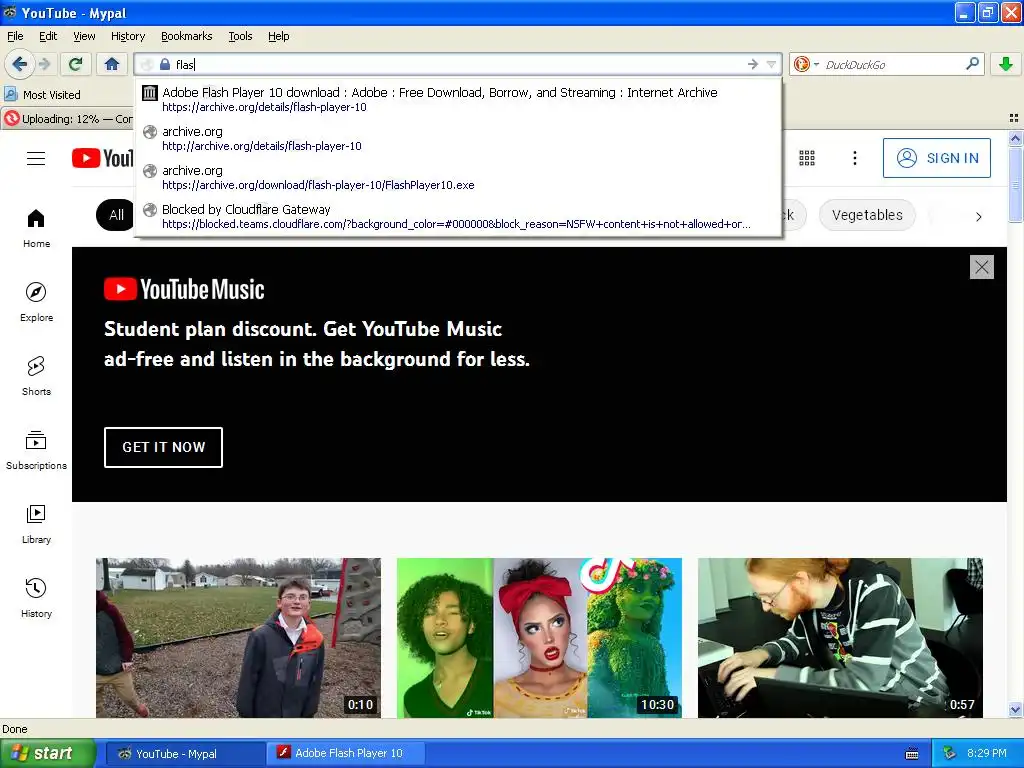Switch to YouTube - Mypal taskbar button
The height and width of the screenshot is (768, 1024).
point(185,754)
